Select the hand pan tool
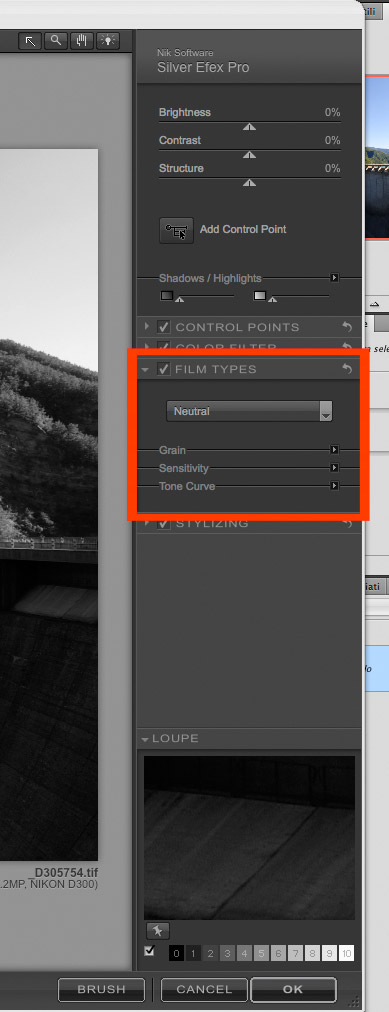The height and width of the screenshot is (1012, 389). tap(82, 41)
